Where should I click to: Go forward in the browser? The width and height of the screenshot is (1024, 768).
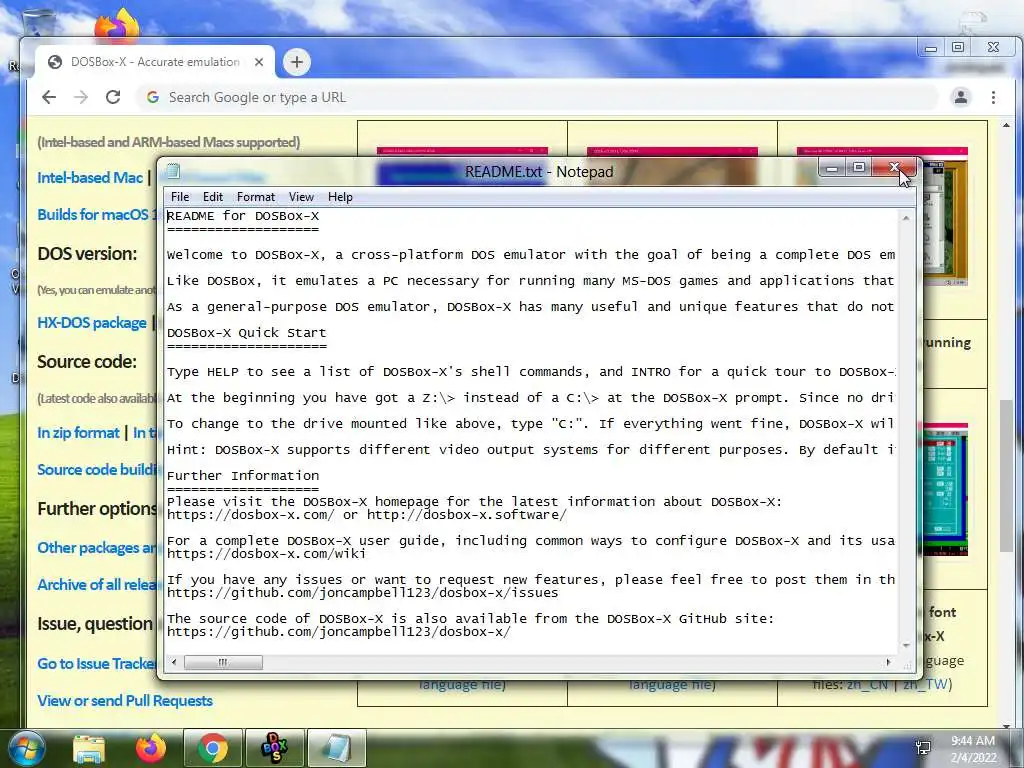point(81,97)
